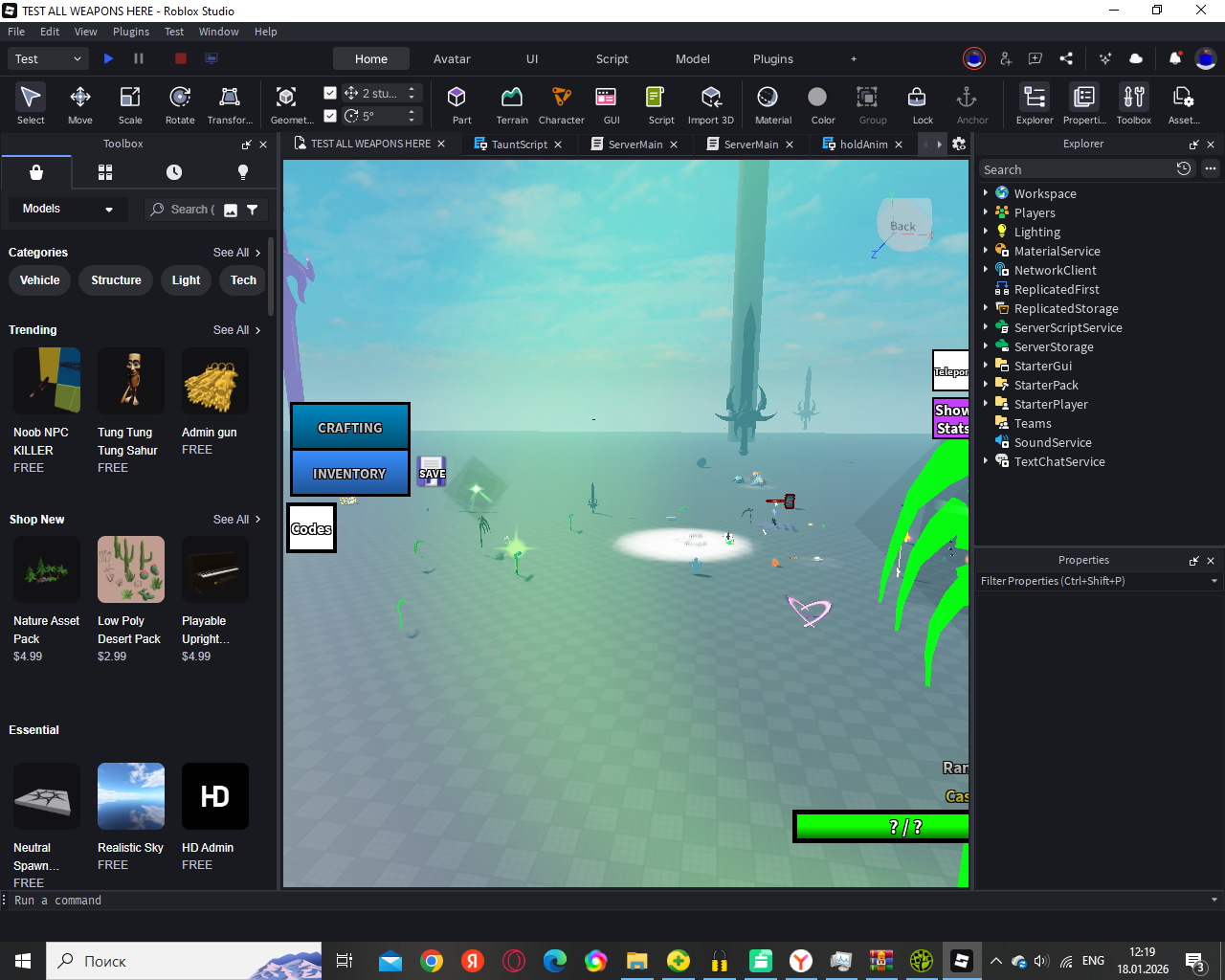Toggle the Explorer panel button
This screenshot has width=1225, height=980.
coord(1035,104)
